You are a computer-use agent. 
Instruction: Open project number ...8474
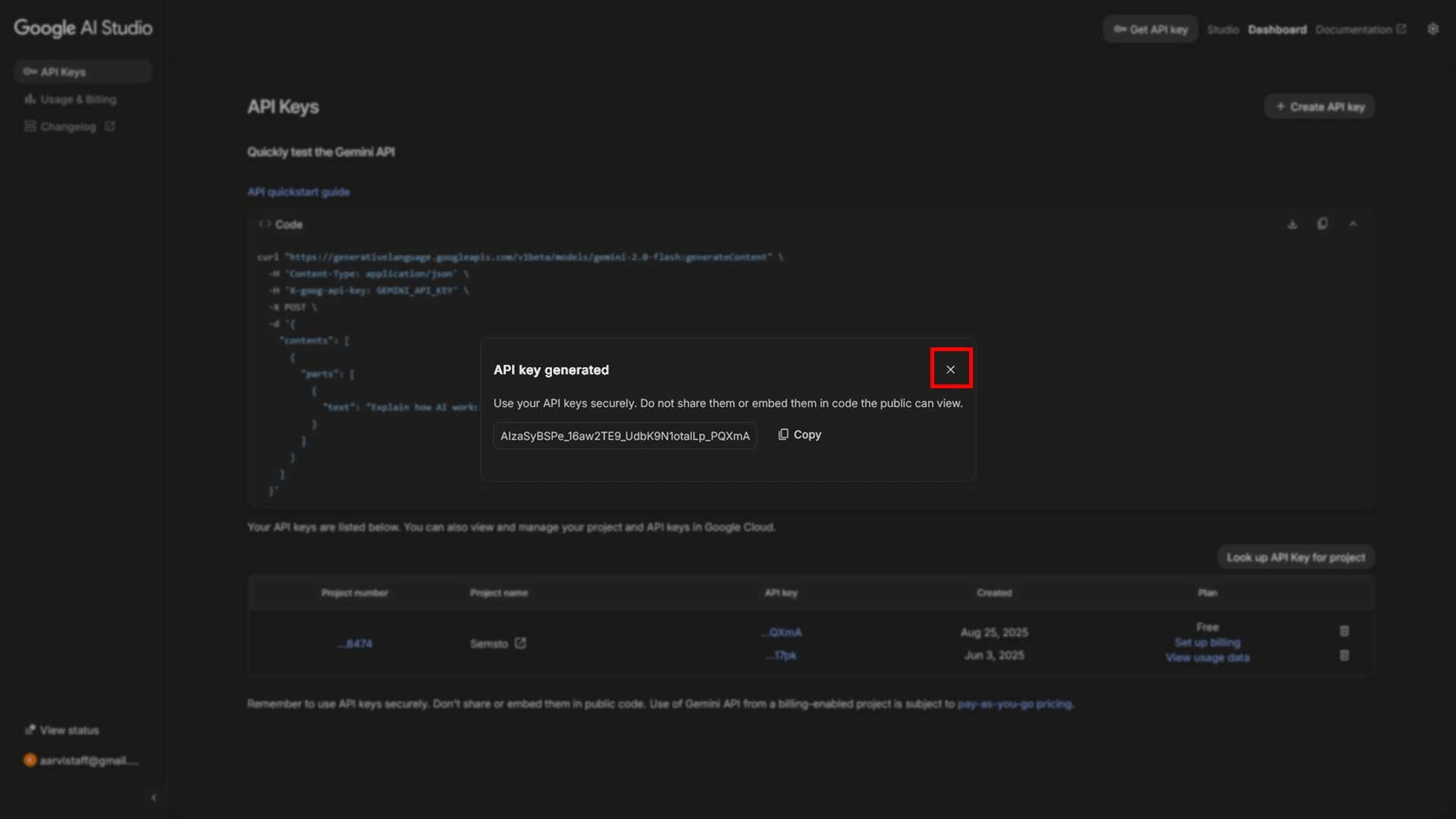[355, 644]
